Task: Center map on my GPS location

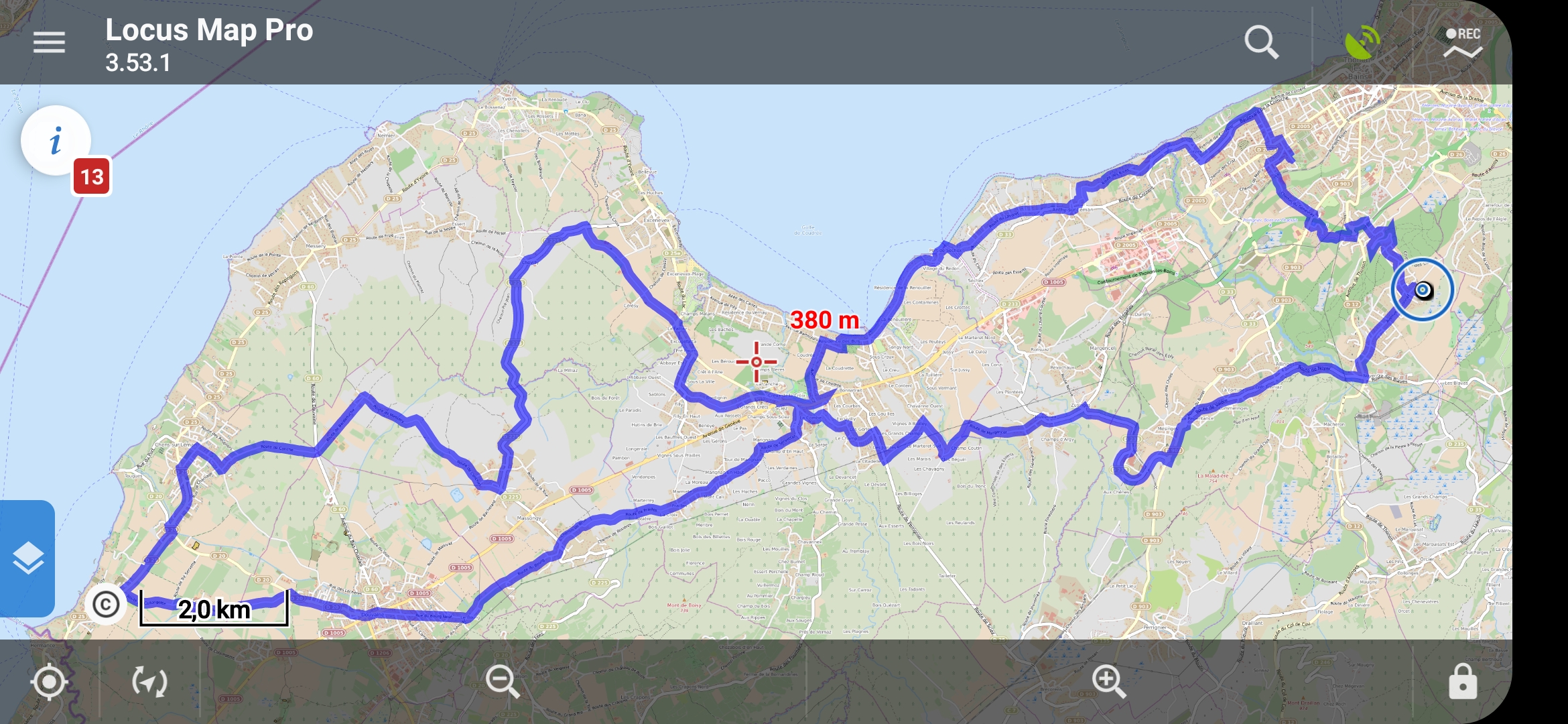Action: tap(49, 682)
